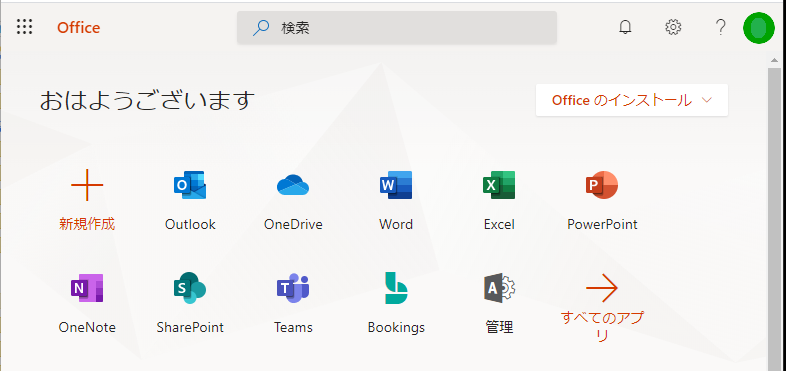
Task: Click the すべてのアプリ text link
Action: 602,326
